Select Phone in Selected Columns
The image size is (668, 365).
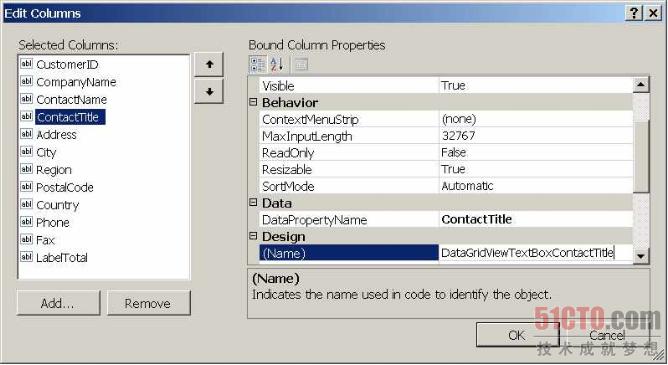pos(53,222)
